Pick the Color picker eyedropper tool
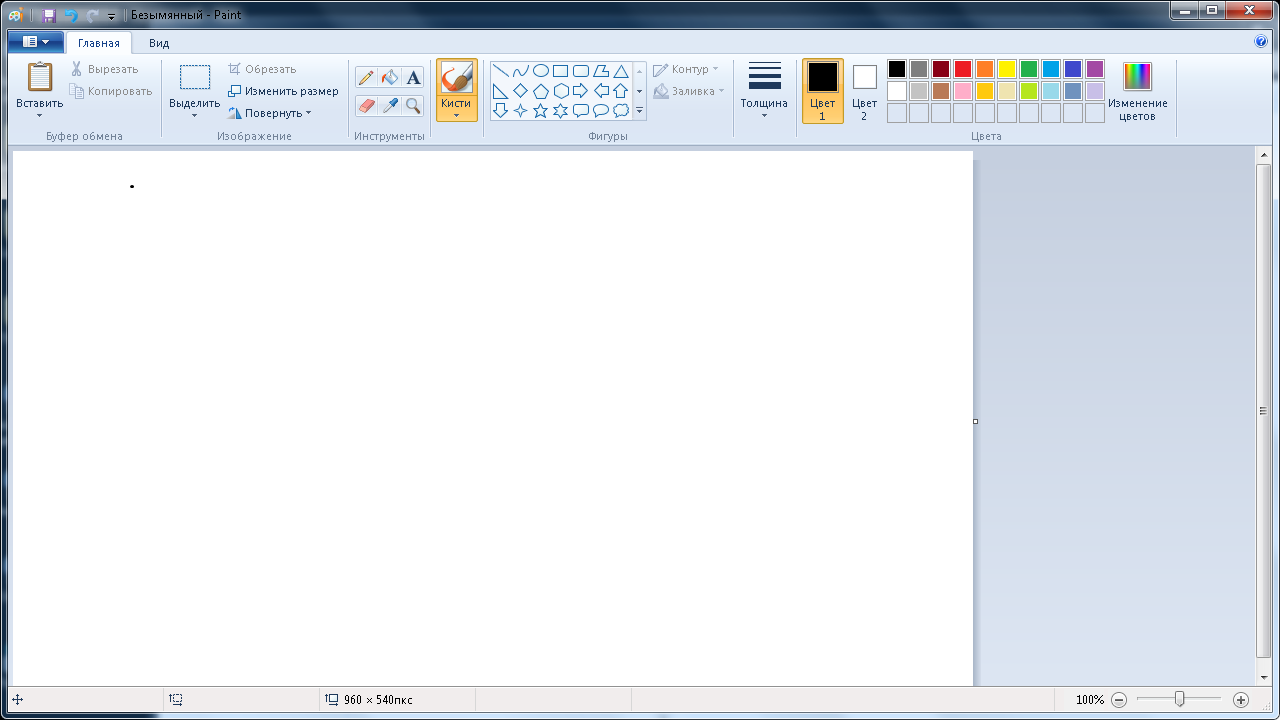This screenshot has width=1280, height=720. tap(390, 105)
